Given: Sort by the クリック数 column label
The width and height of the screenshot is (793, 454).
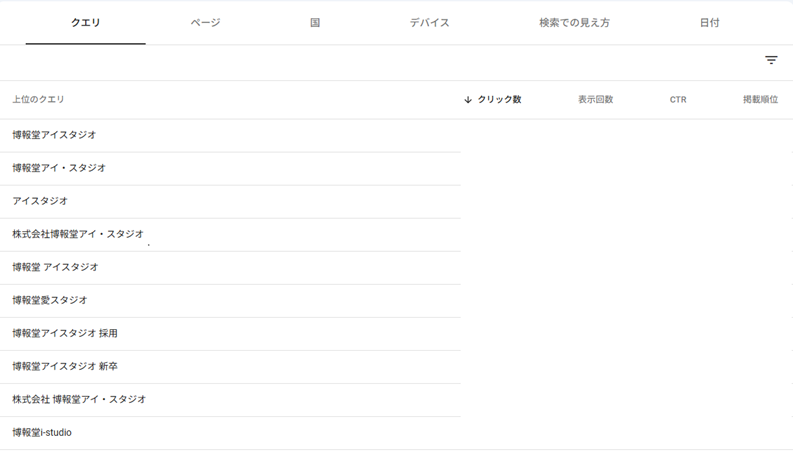Looking at the screenshot, I should click(499, 100).
